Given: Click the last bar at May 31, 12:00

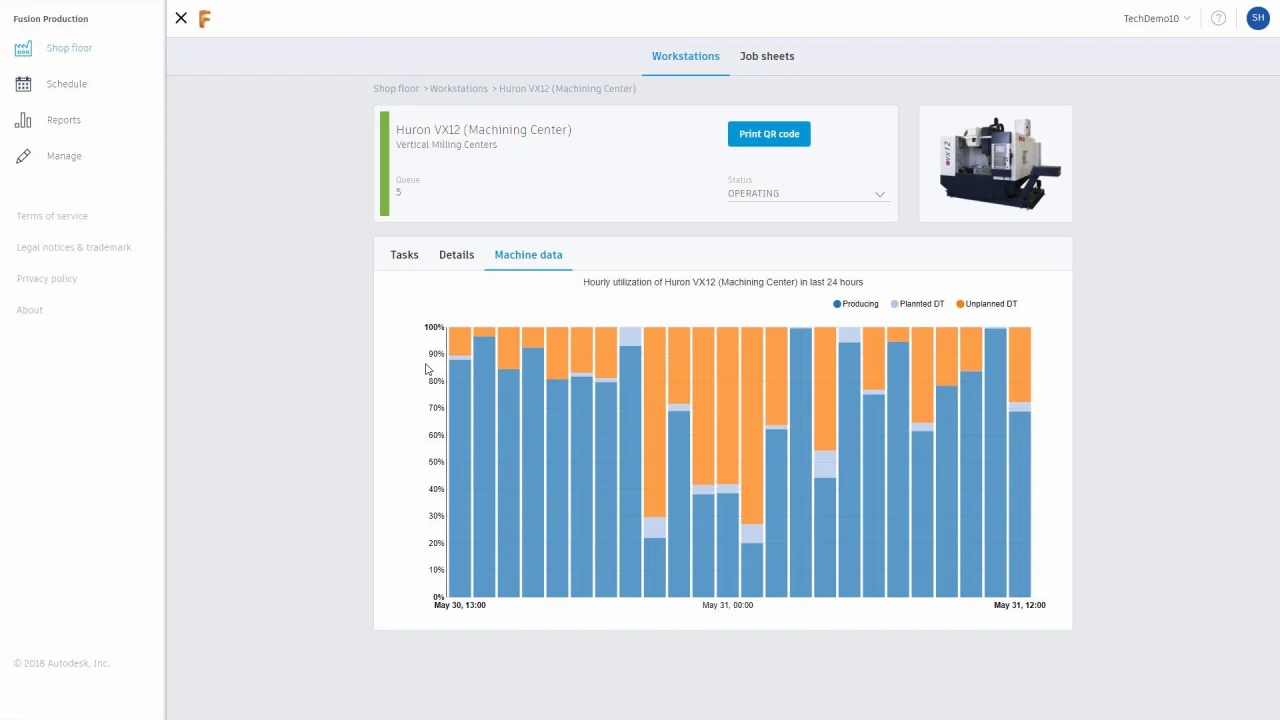Looking at the screenshot, I should click(1019, 462).
